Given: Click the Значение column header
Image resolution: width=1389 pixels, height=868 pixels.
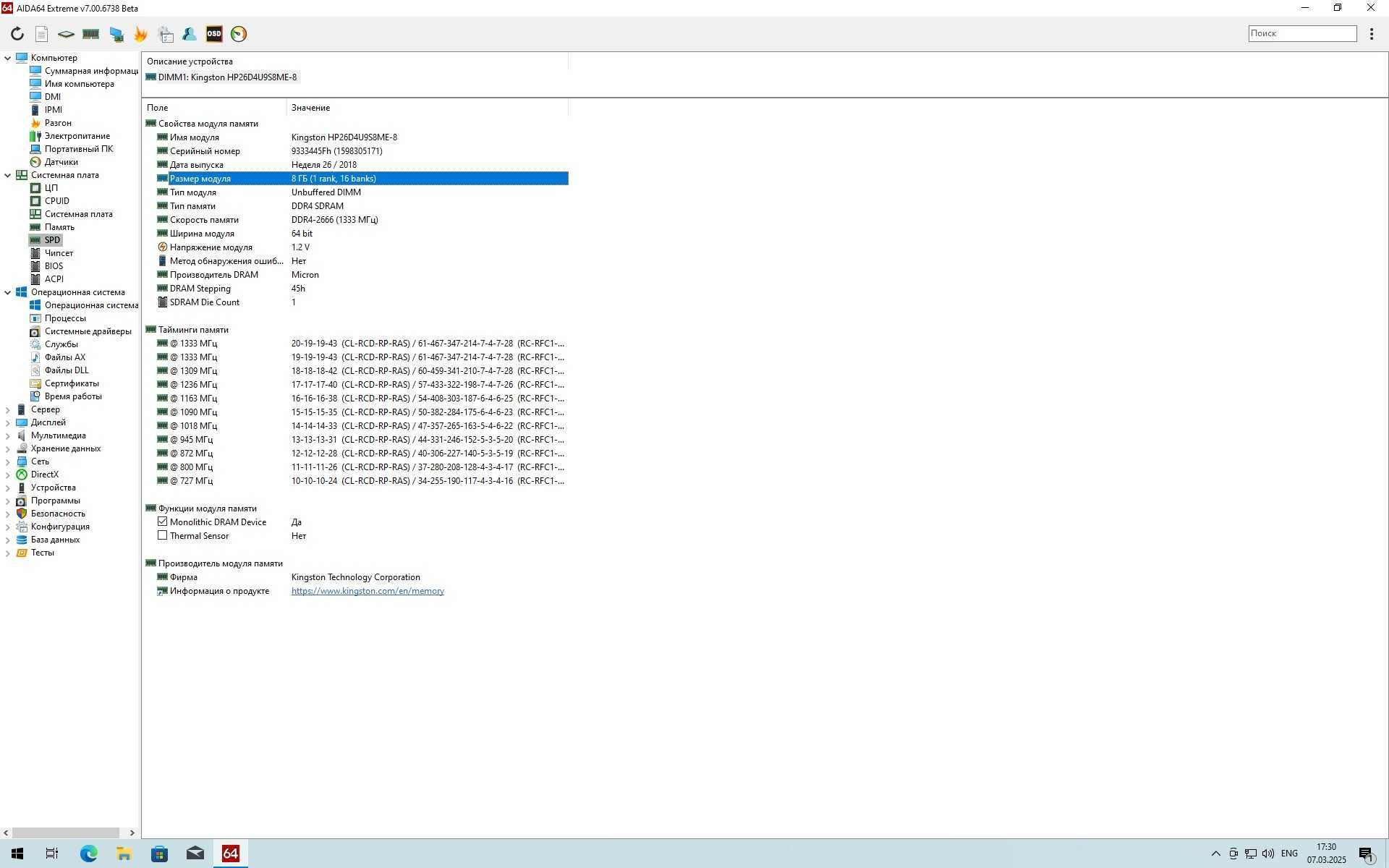Looking at the screenshot, I should 428,108.
